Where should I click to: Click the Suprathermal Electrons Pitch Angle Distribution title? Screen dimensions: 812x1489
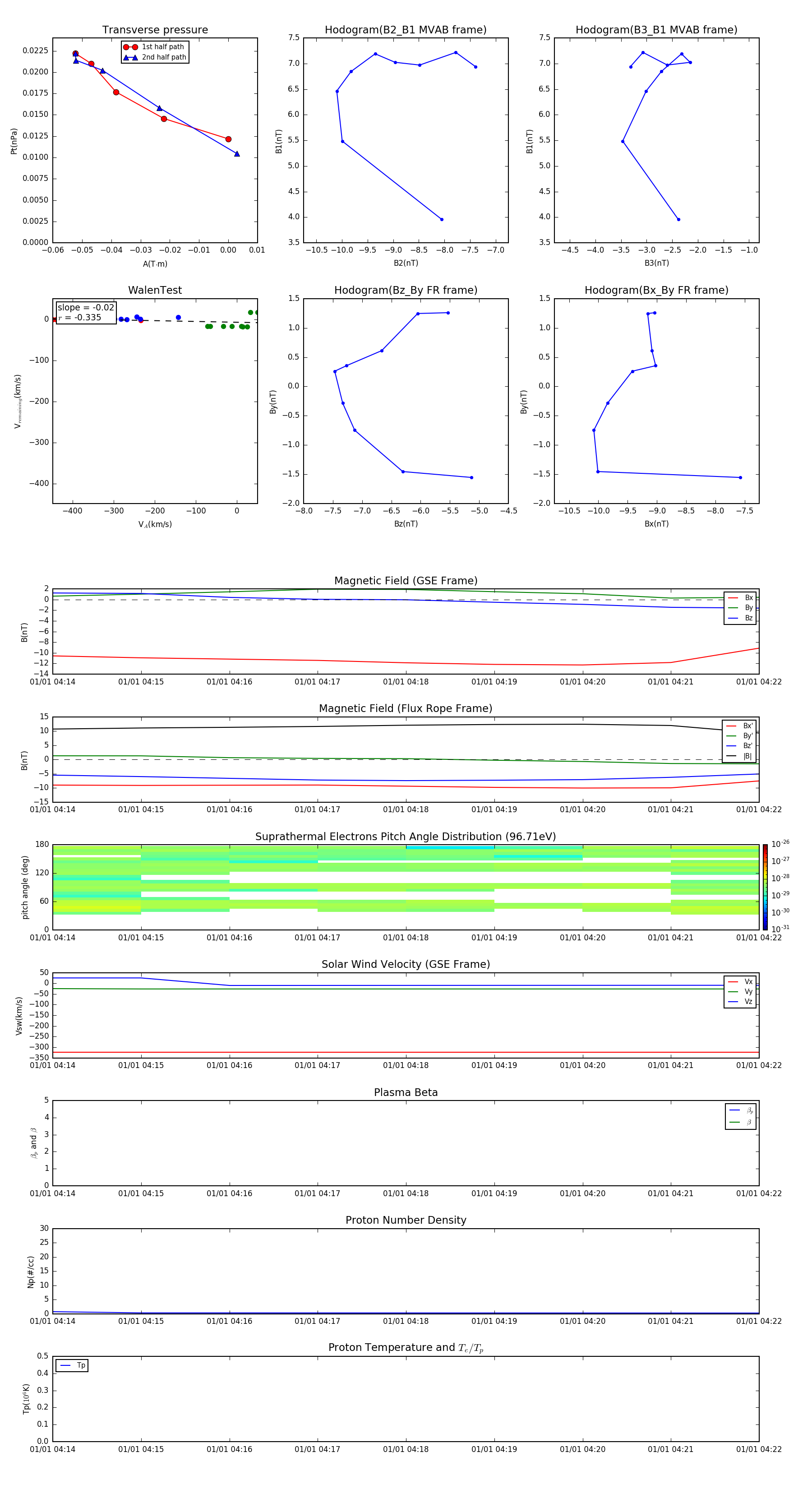coord(406,837)
